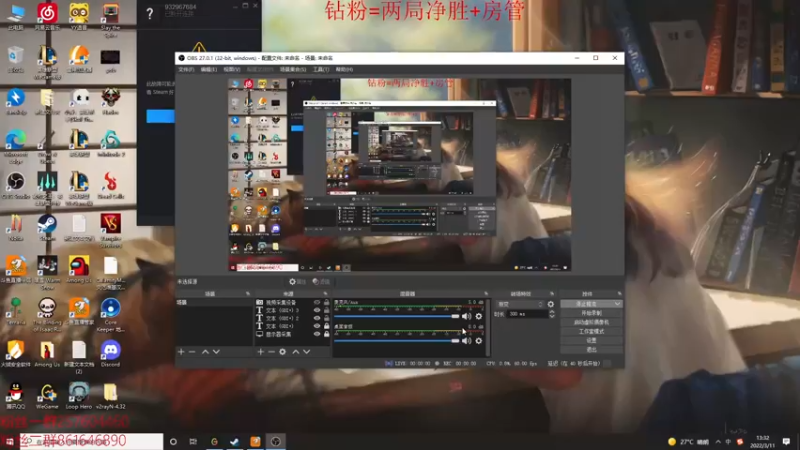
Task: Toggle visibility of 文本 (GDI+) 2 source
Action: [x=317, y=318]
